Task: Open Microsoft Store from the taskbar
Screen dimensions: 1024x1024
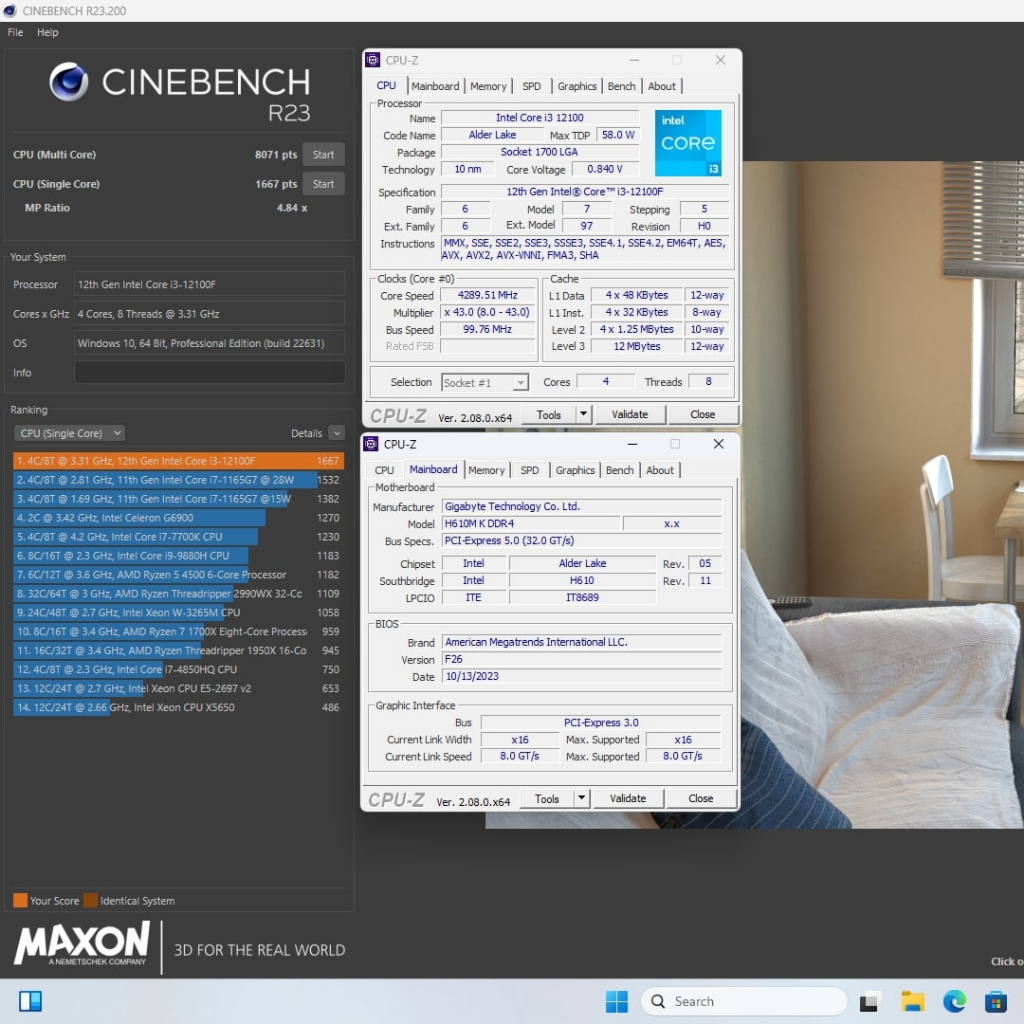Action: click(x=995, y=1001)
